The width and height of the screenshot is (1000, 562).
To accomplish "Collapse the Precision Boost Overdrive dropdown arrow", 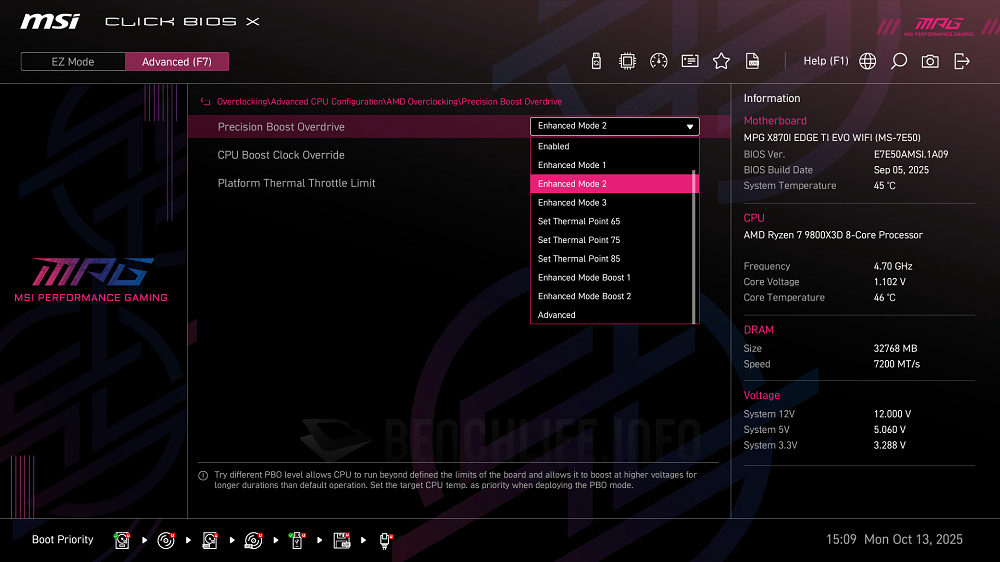I will point(690,127).
